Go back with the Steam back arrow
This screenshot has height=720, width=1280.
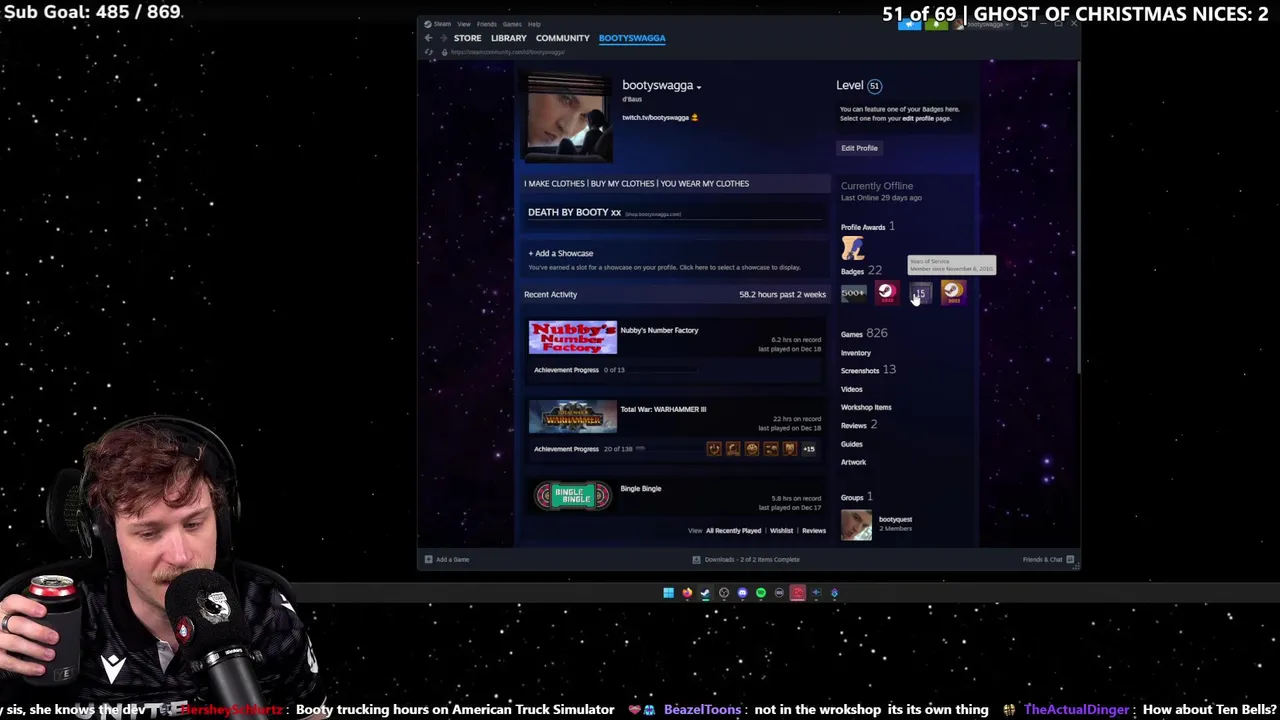coord(428,38)
